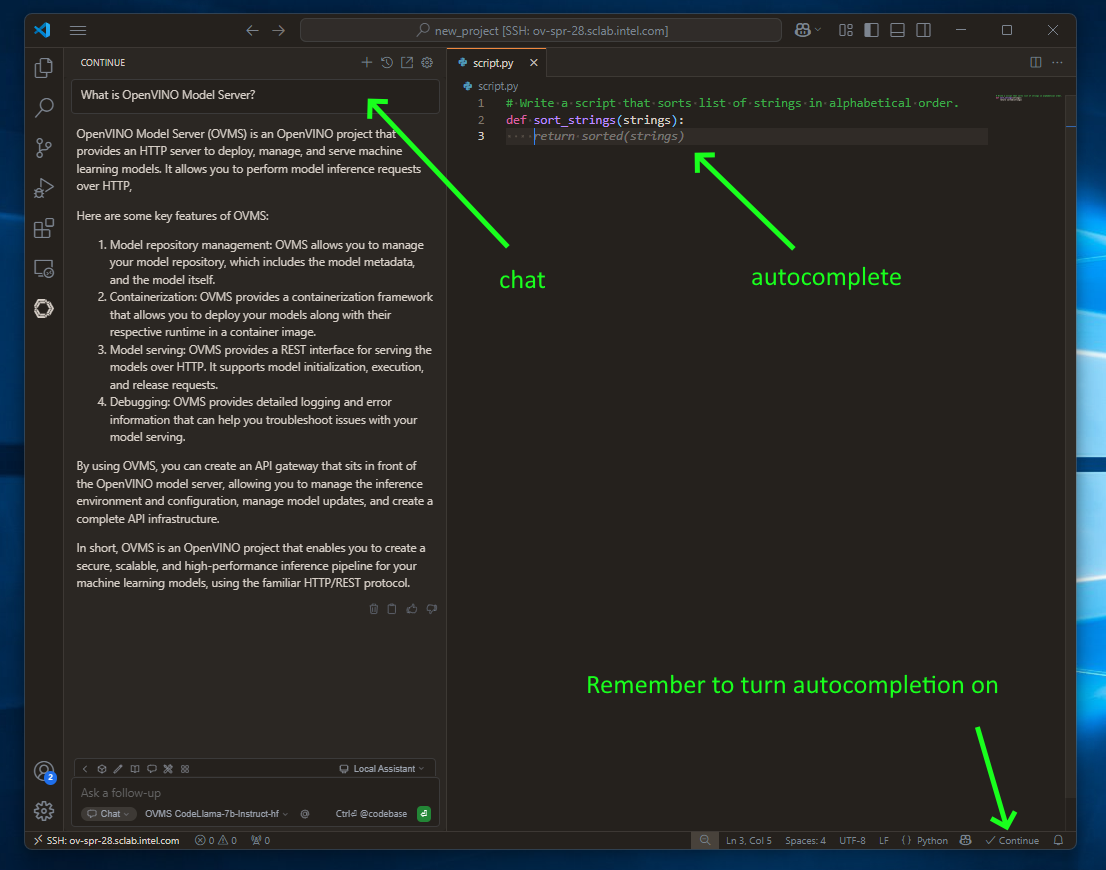Open Remote Explorer in activity bar
This screenshot has height=870, width=1106.
pos(44,269)
